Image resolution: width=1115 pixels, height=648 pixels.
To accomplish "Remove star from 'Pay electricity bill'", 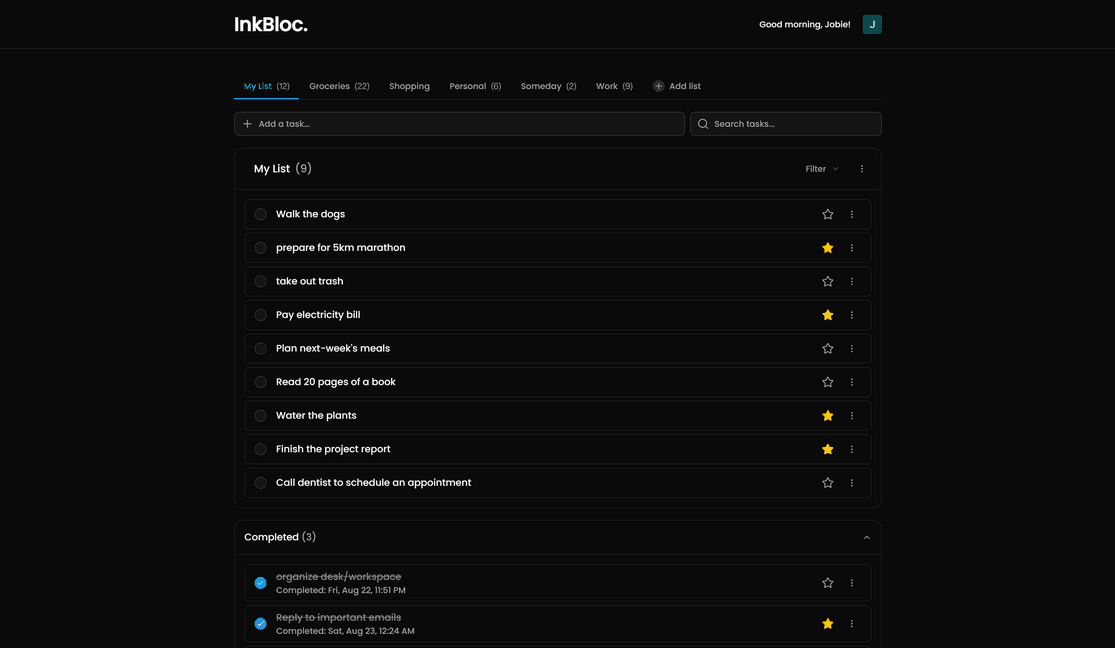I will tap(827, 315).
